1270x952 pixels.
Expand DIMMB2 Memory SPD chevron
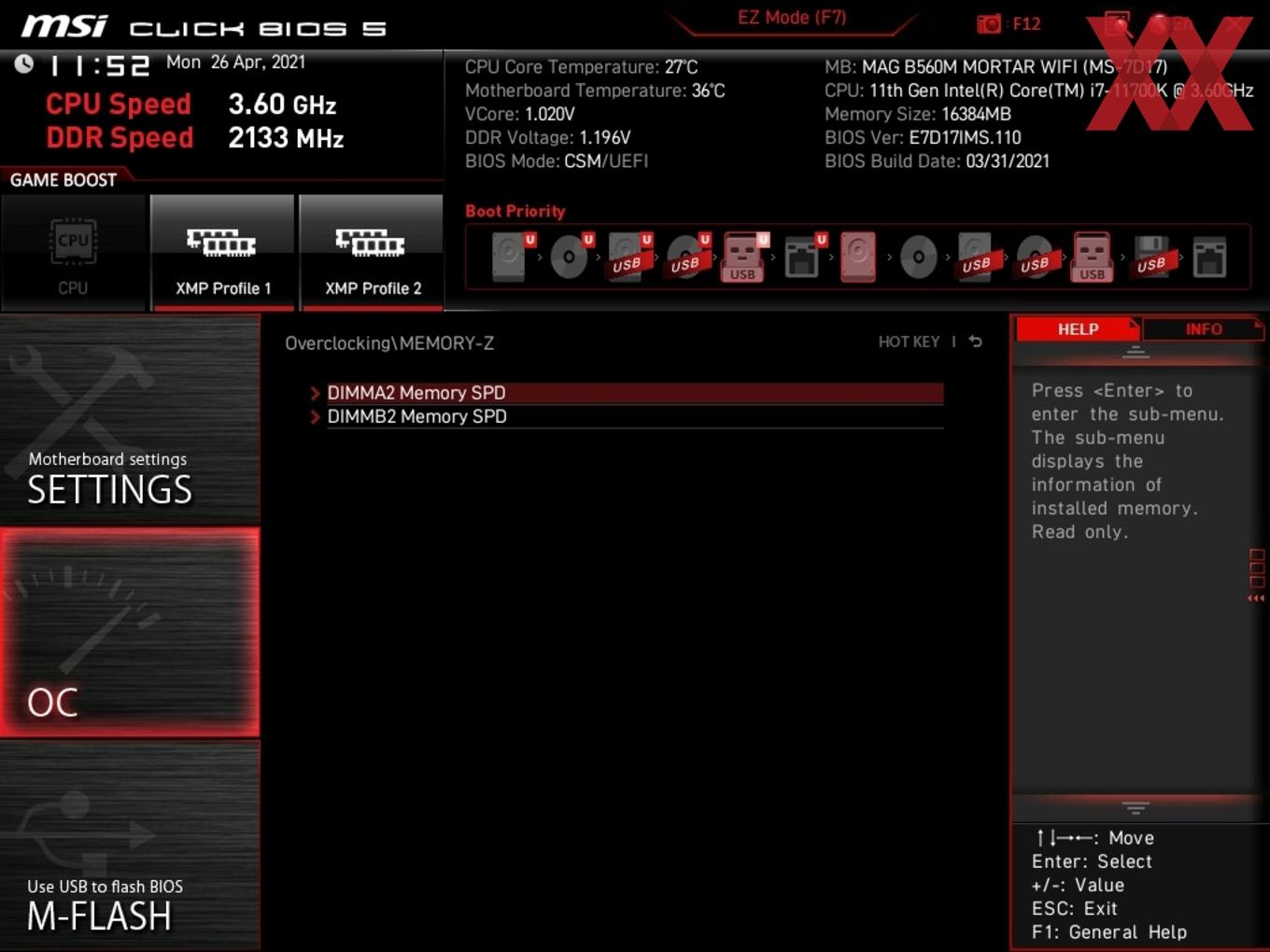tap(316, 416)
